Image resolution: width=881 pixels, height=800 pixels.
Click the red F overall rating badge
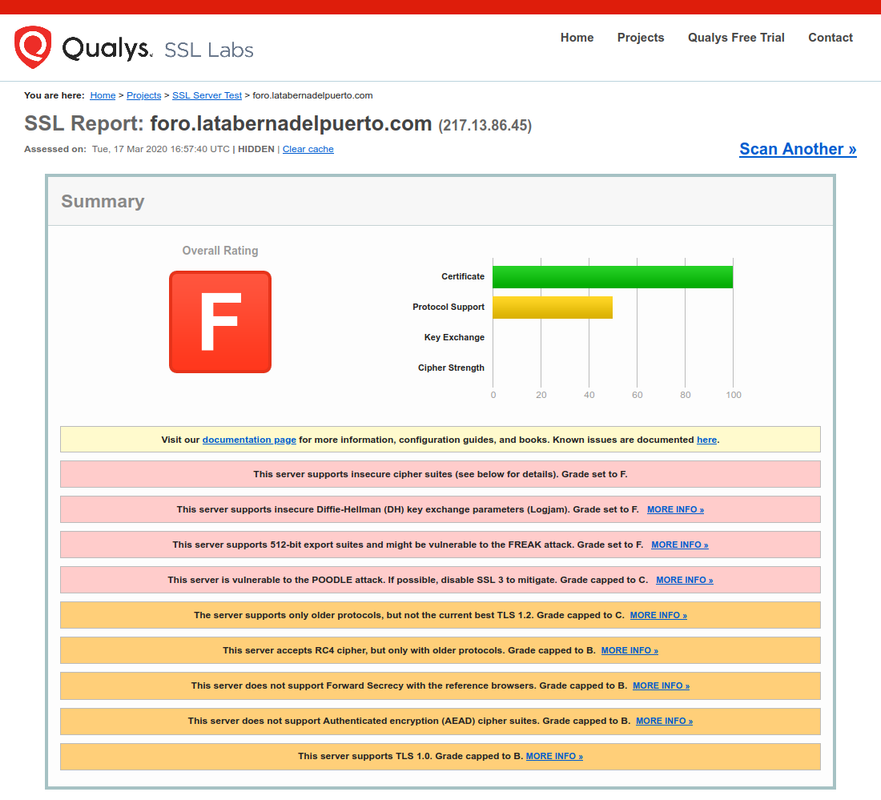220,322
